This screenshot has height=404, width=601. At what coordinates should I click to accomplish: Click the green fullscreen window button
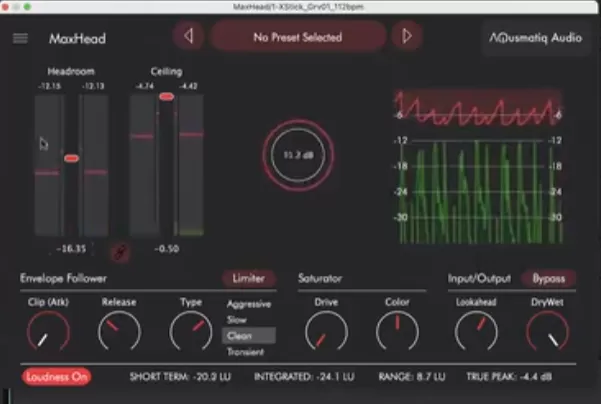27,7
